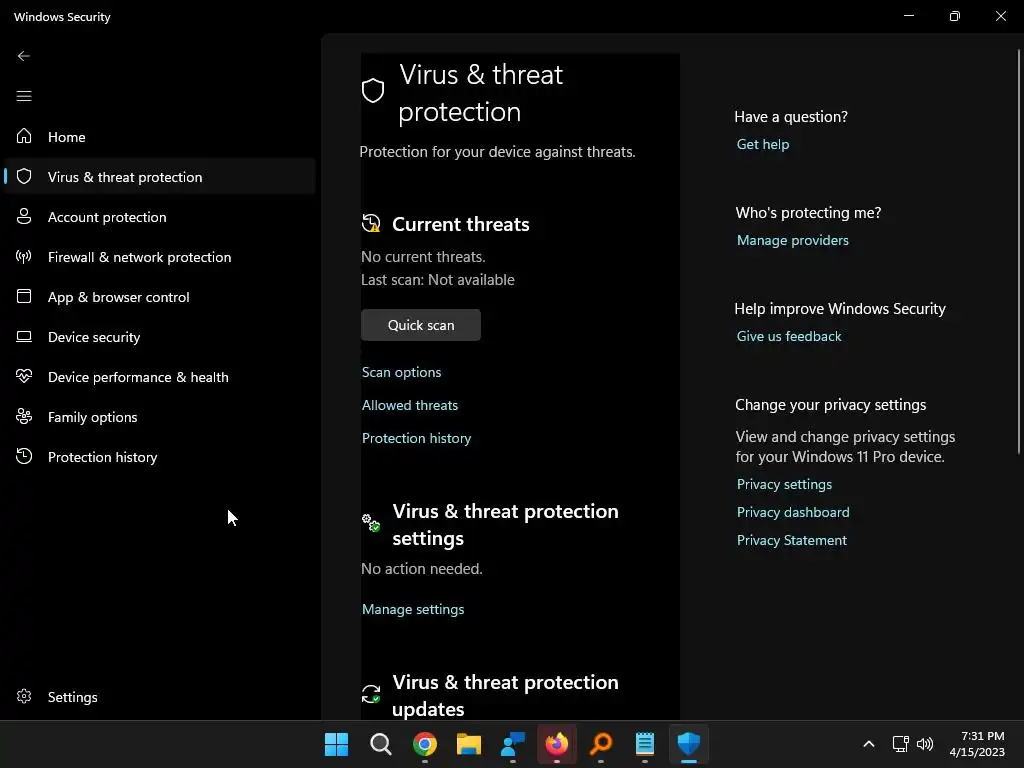Click the vertical scrollbar thumb

pos(1019,251)
